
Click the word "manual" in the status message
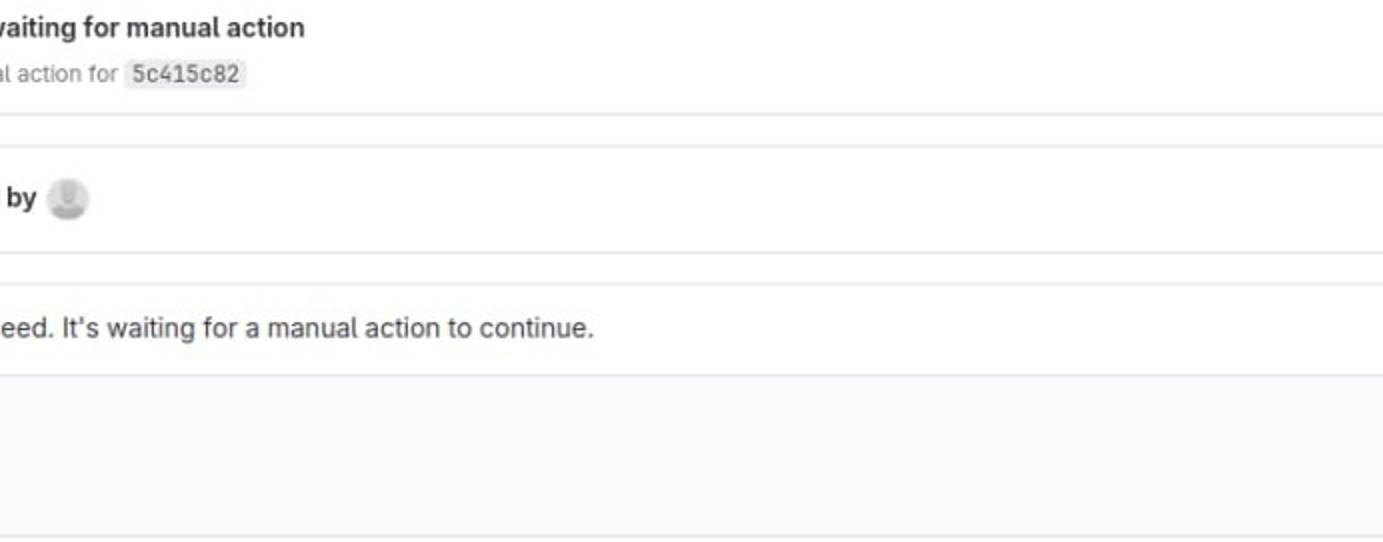305,328
